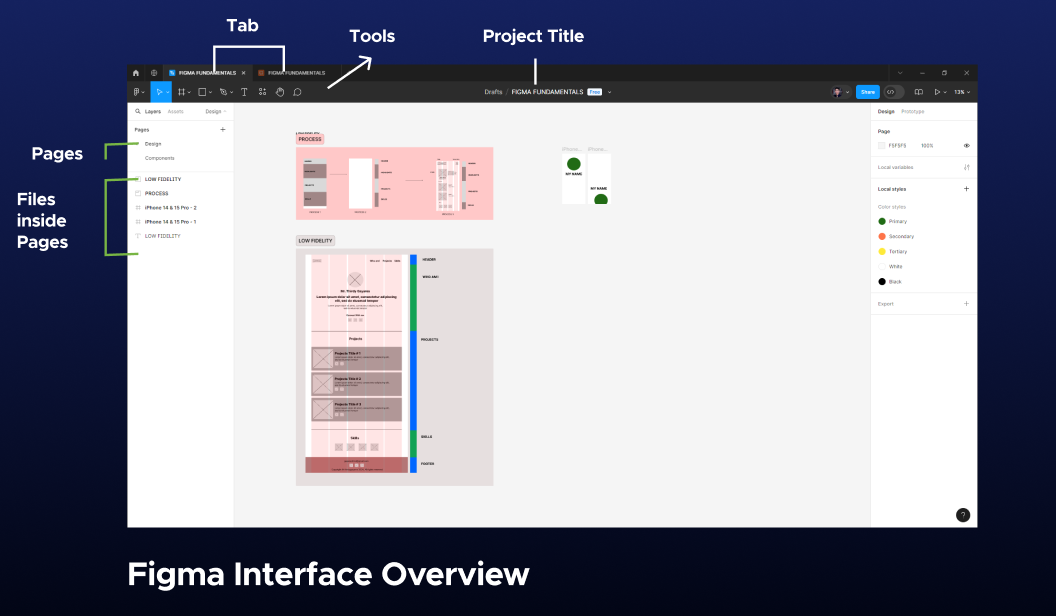
Task: Click the Home icon in the tab bar
Action: (x=136, y=72)
